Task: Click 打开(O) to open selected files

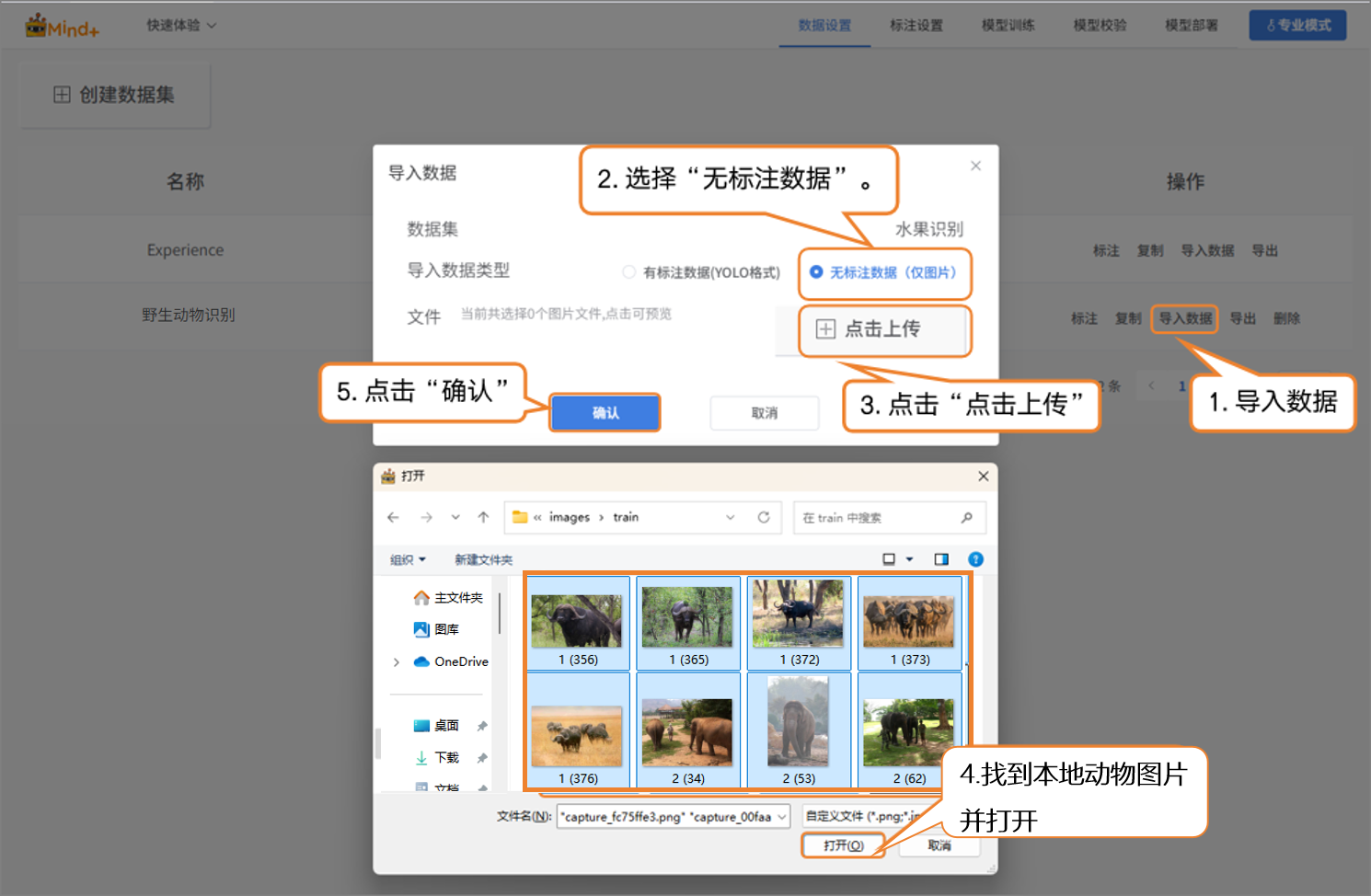Action: tap(843, 845)
